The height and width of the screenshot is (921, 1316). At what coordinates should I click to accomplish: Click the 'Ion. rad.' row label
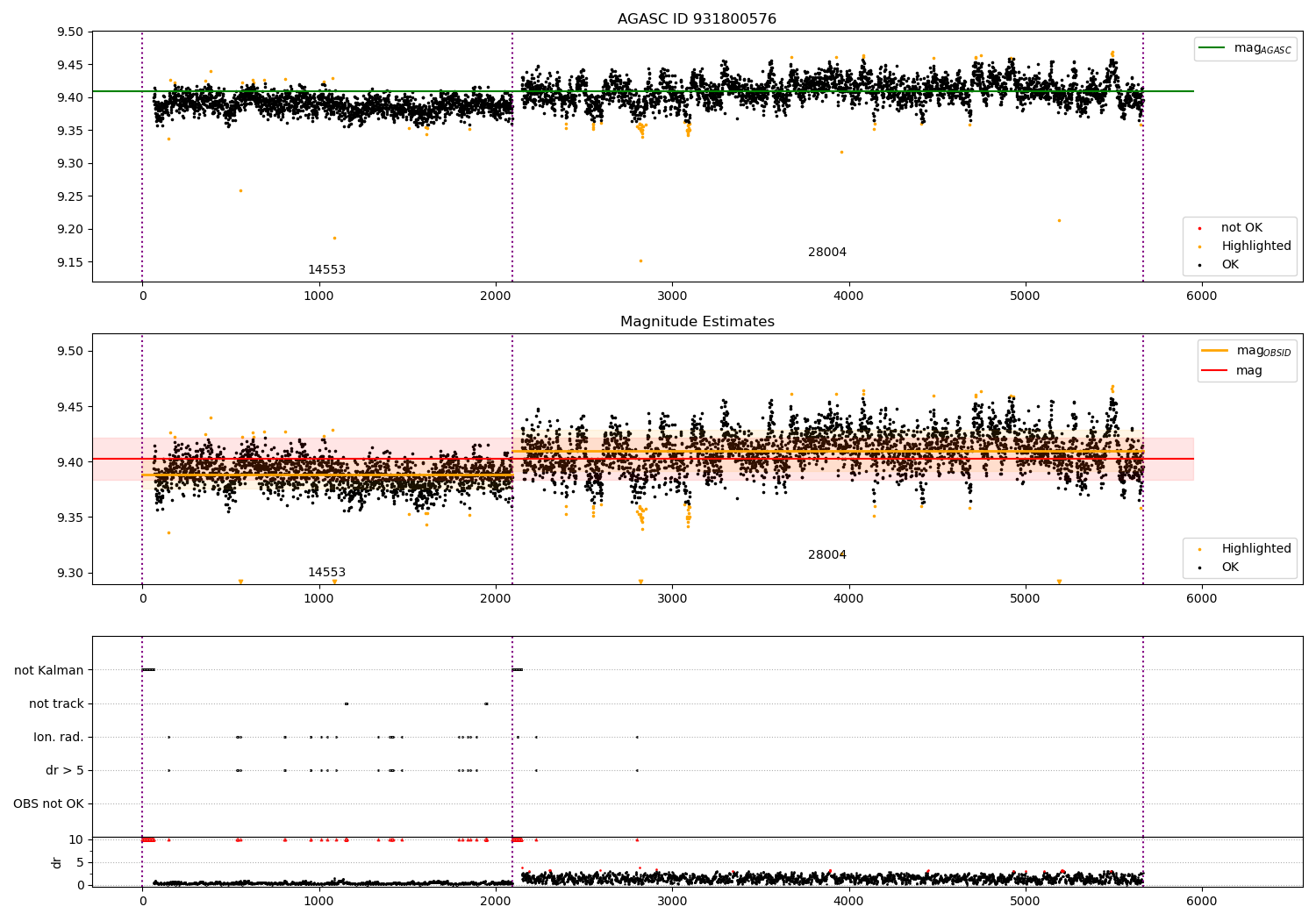pos(59,737)
